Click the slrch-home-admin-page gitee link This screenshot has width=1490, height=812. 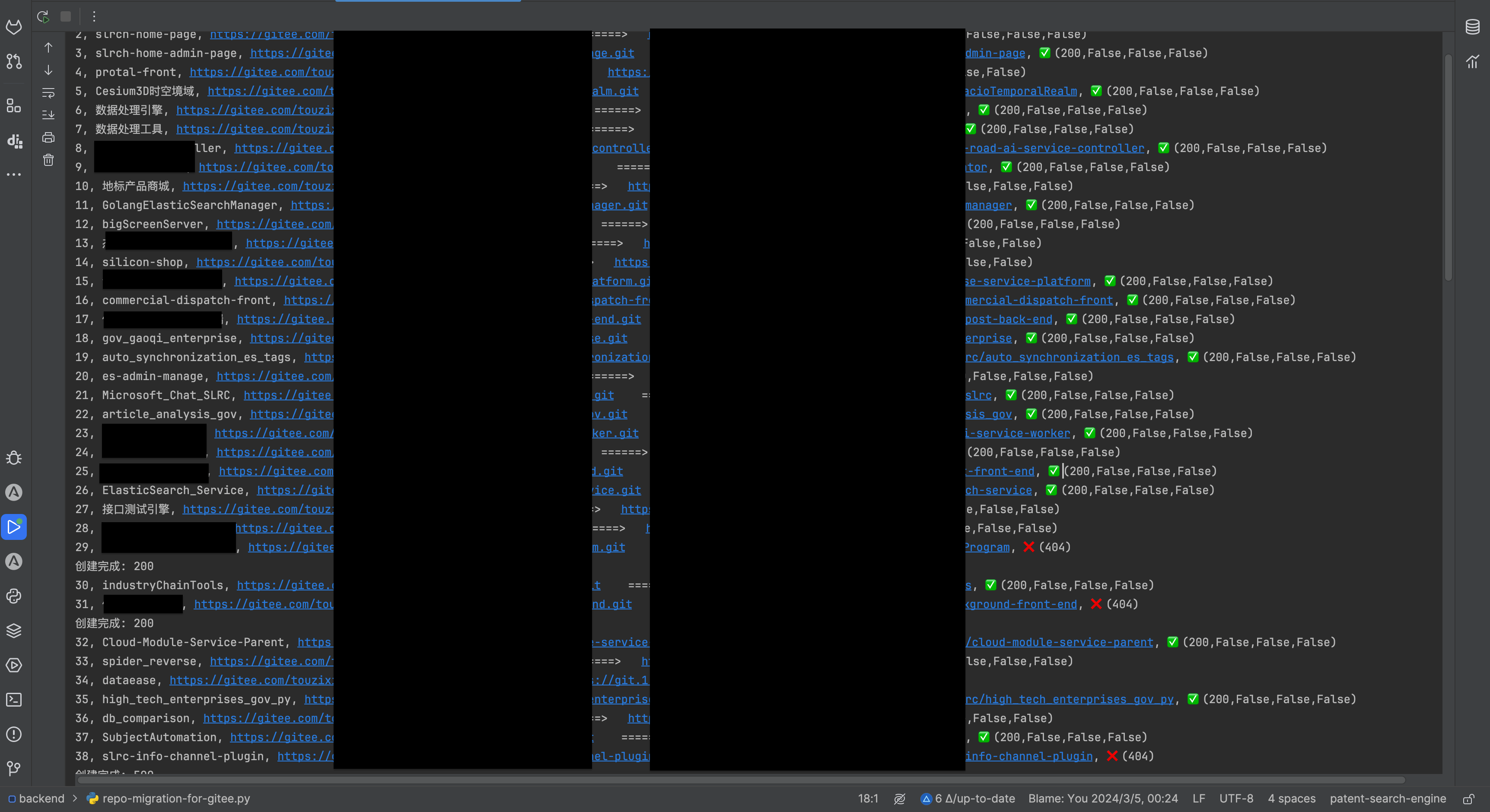click(x=292, y=53)
